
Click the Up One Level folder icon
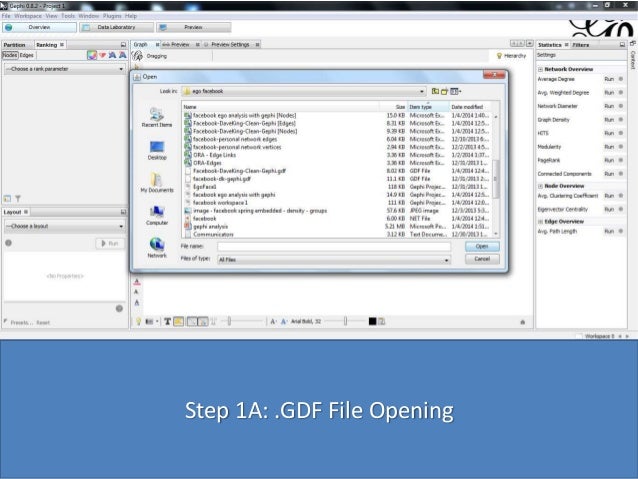[x=435, y=91]
